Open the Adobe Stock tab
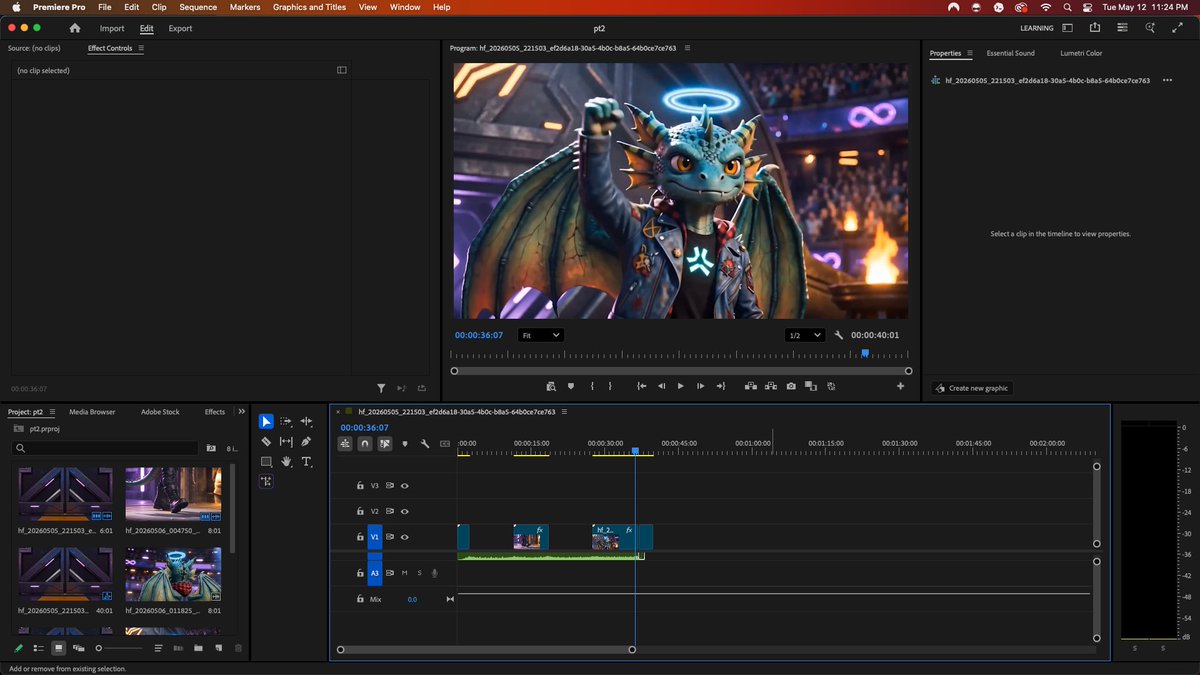1200x675 pixels. [x=160, y=412]
